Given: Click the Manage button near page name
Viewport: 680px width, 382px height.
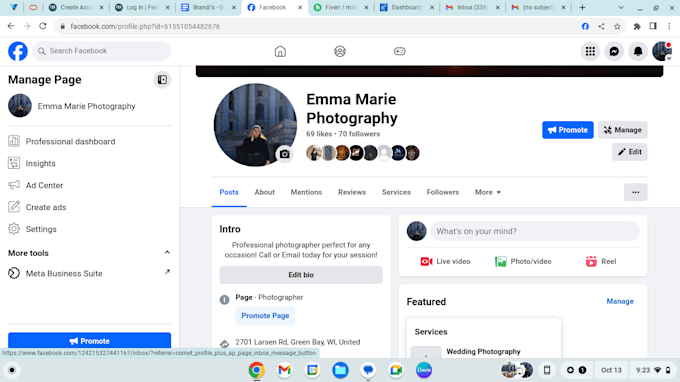Looking at the screenshot, I should 623,130.
